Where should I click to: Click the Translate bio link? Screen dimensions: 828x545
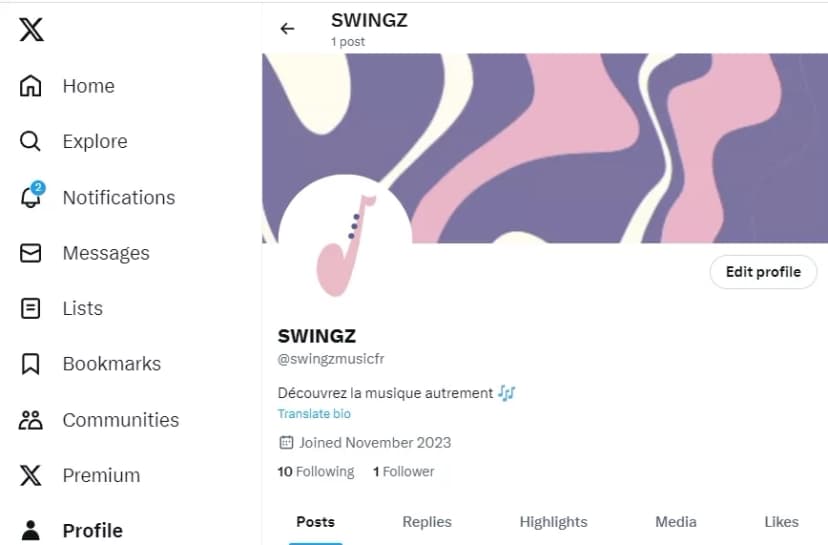click(314, 414)
